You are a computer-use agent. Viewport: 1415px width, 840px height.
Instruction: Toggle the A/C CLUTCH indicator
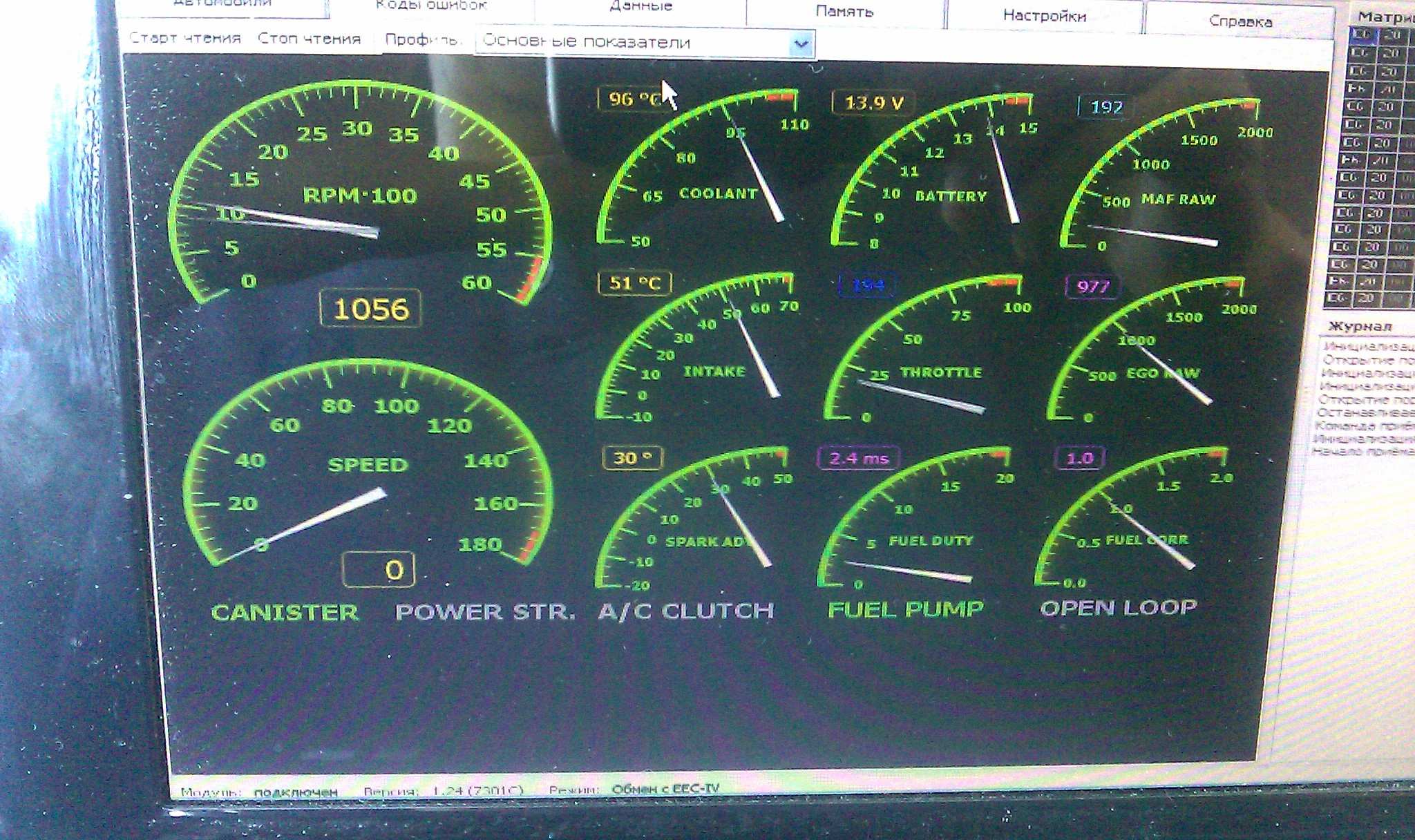pyautogui.click(x=685, y=611)
